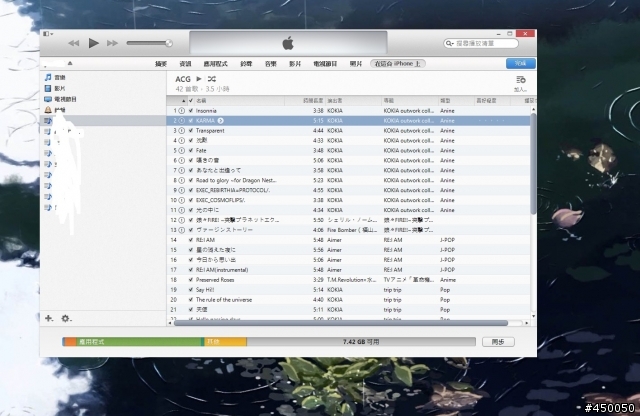The width and height of the screenshot is (640, 416).
Task: Switch to the 資訊 tab
Action: (185, 64)
